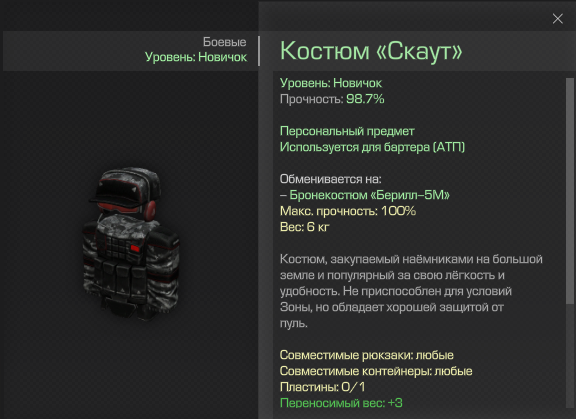Click the Макс. прочность: 100% stat
This screenshot has height=419, width=576.
348,211
